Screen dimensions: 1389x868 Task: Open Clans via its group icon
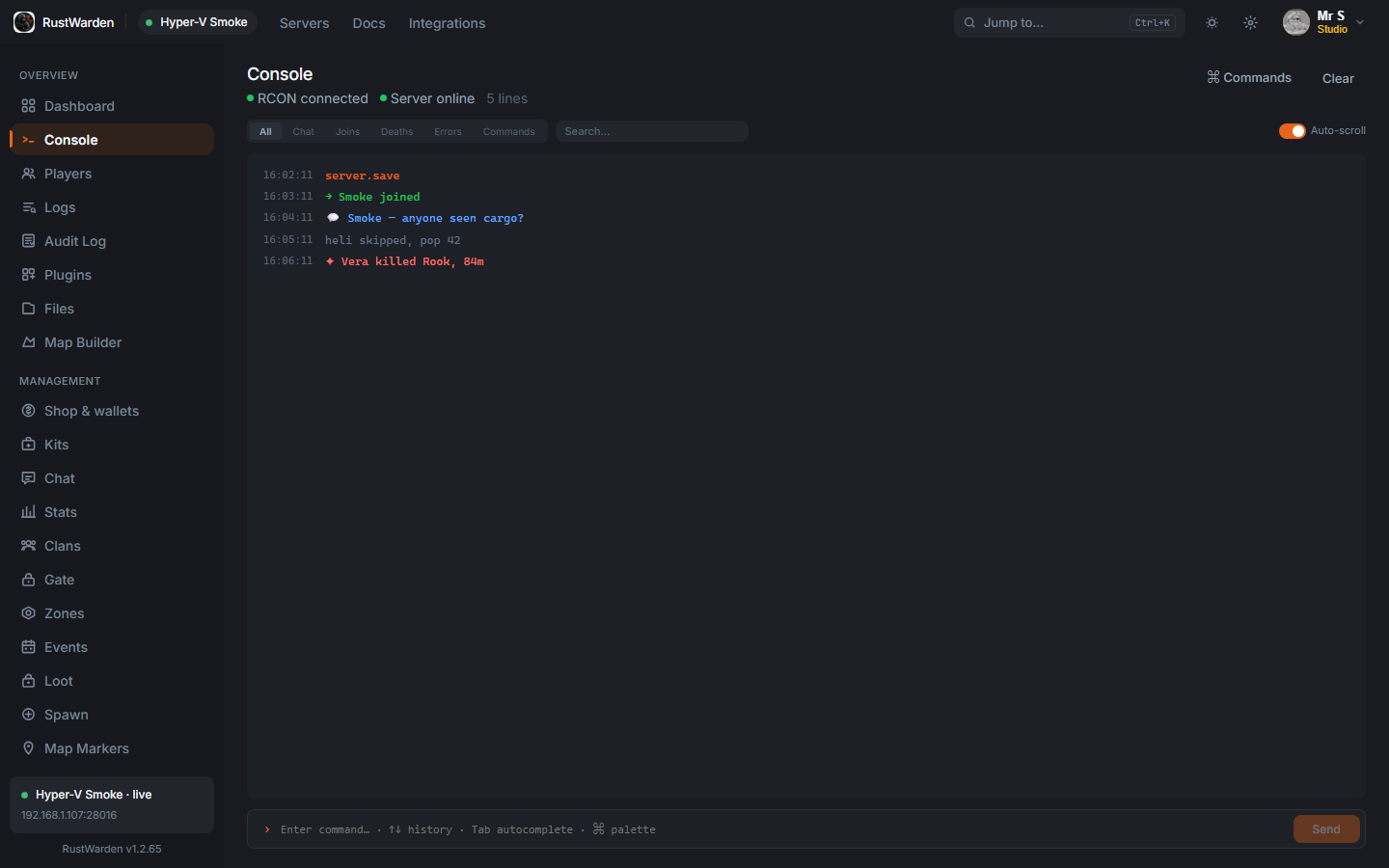(28, 546)
